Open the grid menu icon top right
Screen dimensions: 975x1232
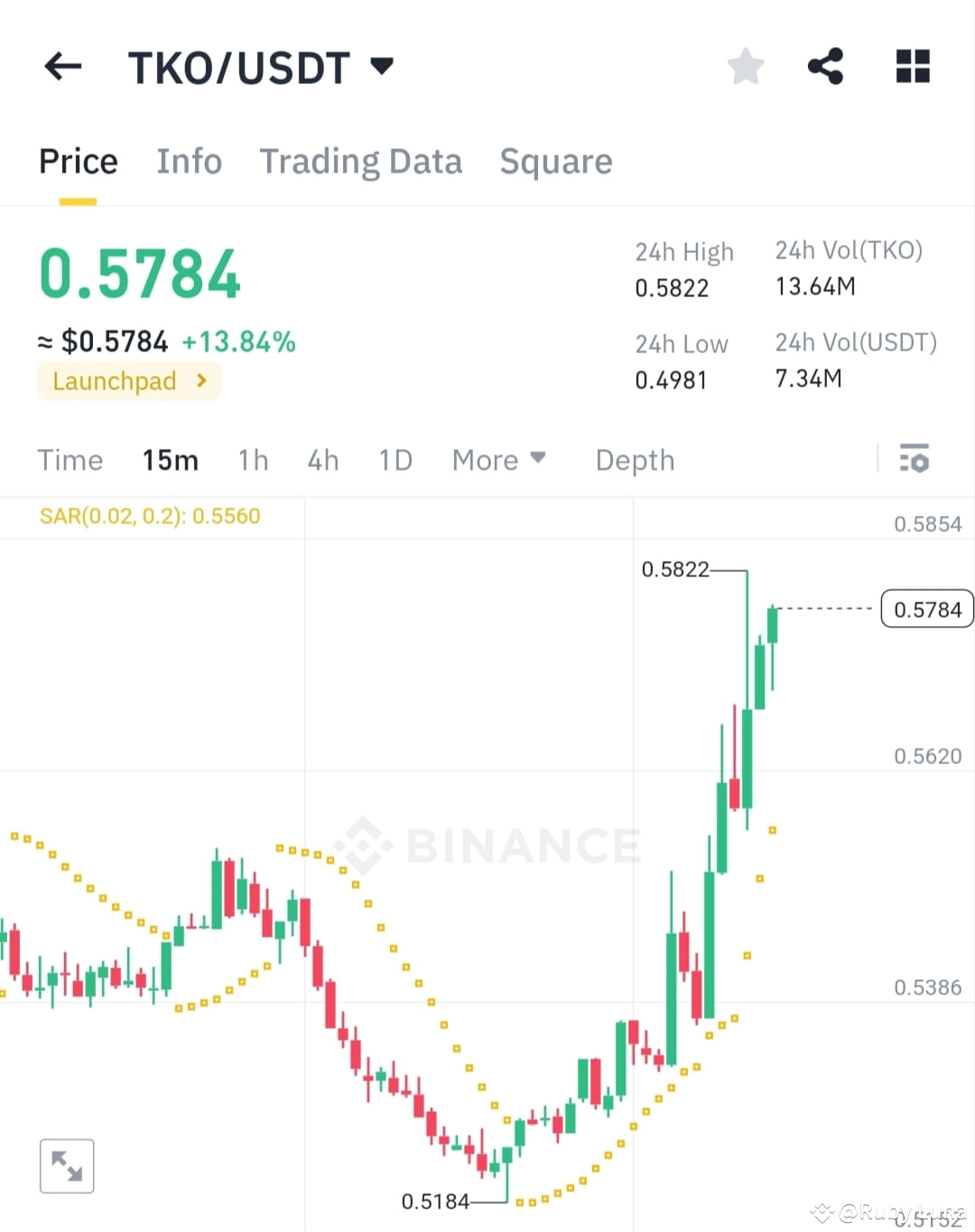tap(912, 66)
